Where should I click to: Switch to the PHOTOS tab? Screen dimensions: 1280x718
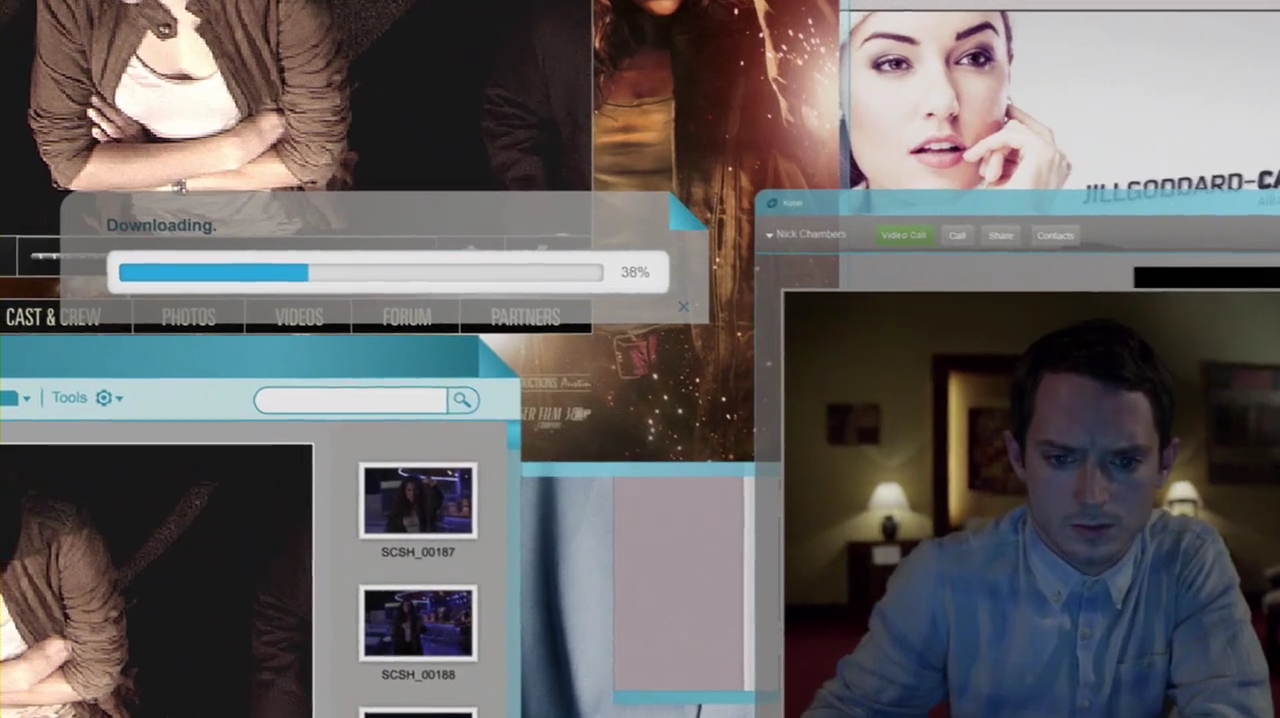(188, 318)
